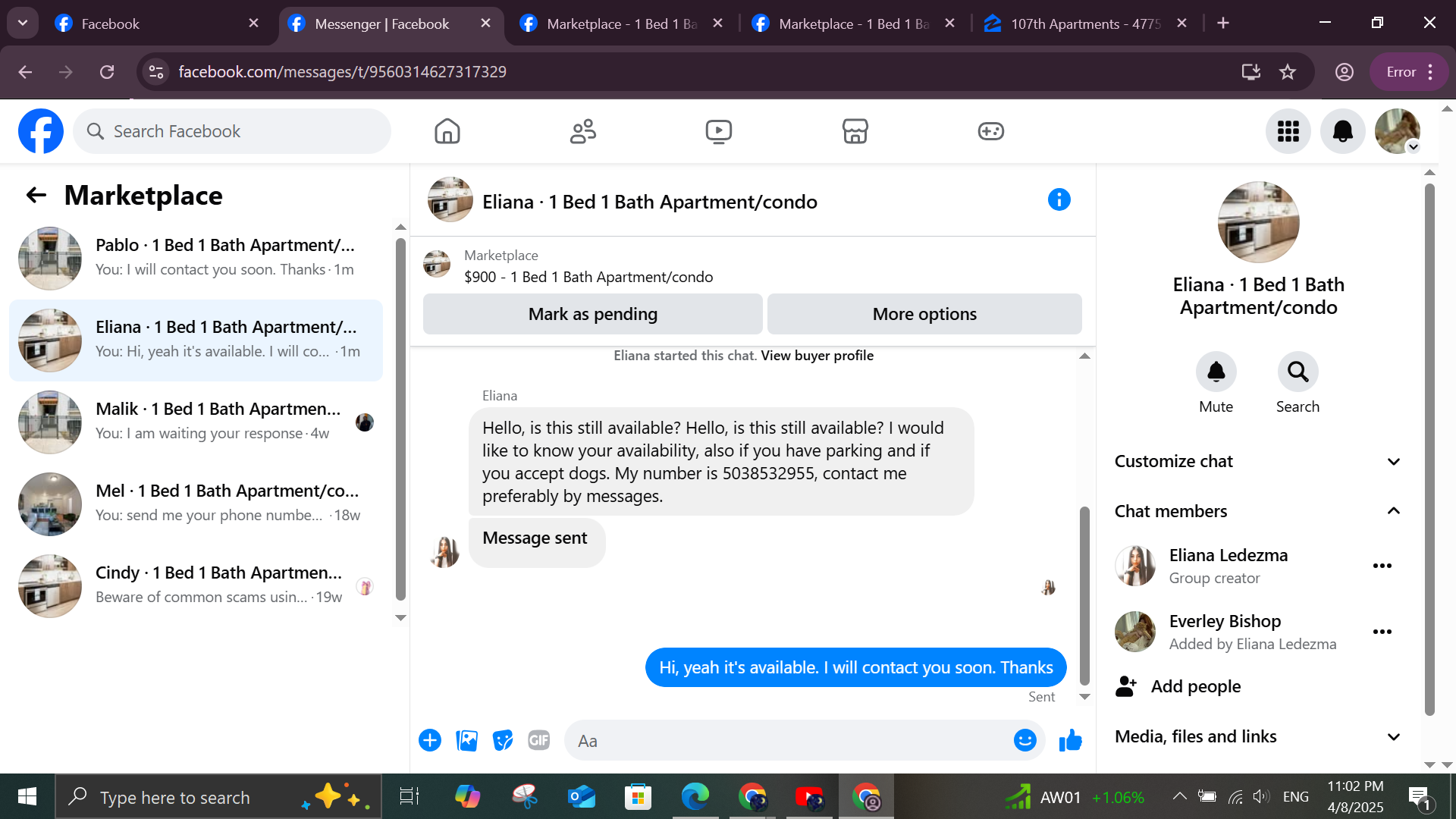The height and width of the screenshot is (819, 1456).
Task: Open the sticker picker
Action: tap(503, 740)
